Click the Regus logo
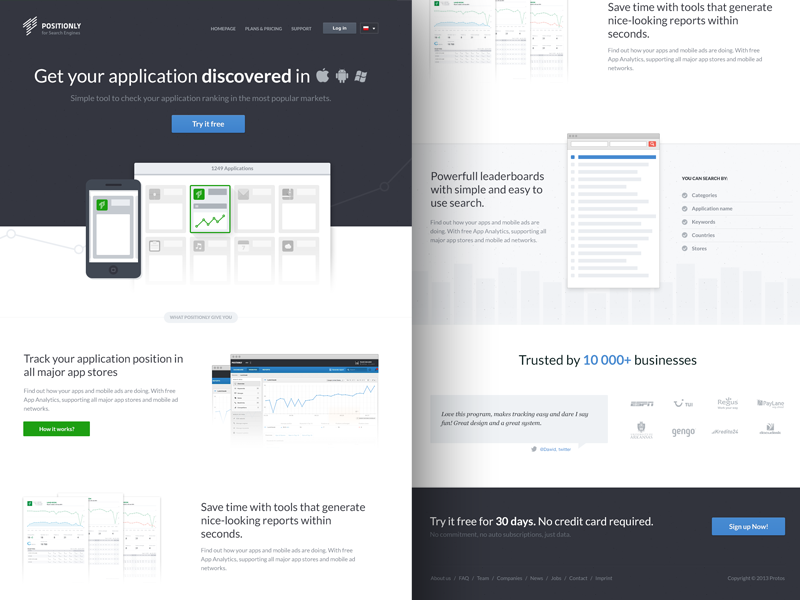Image resolution: width=800 pixels, height=600 pixels. pos(728,403)
